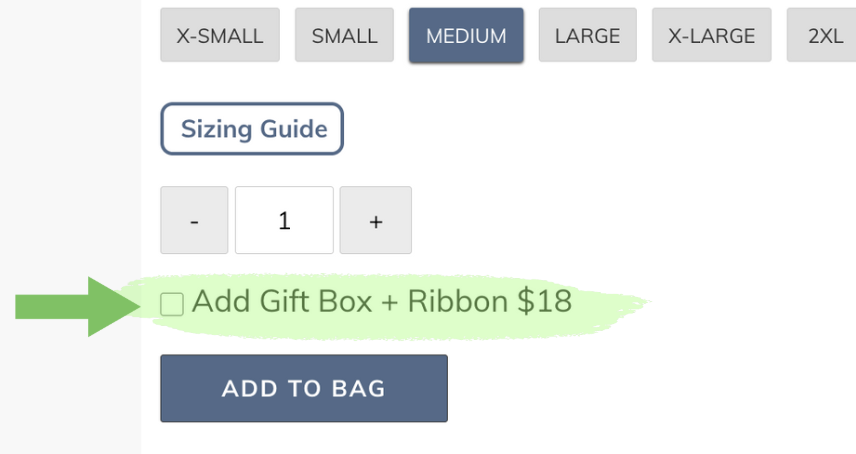The height and width of the screenshot is (454, 856).
Task: Select the X-LARGE size button
Action: coord(712,36)
